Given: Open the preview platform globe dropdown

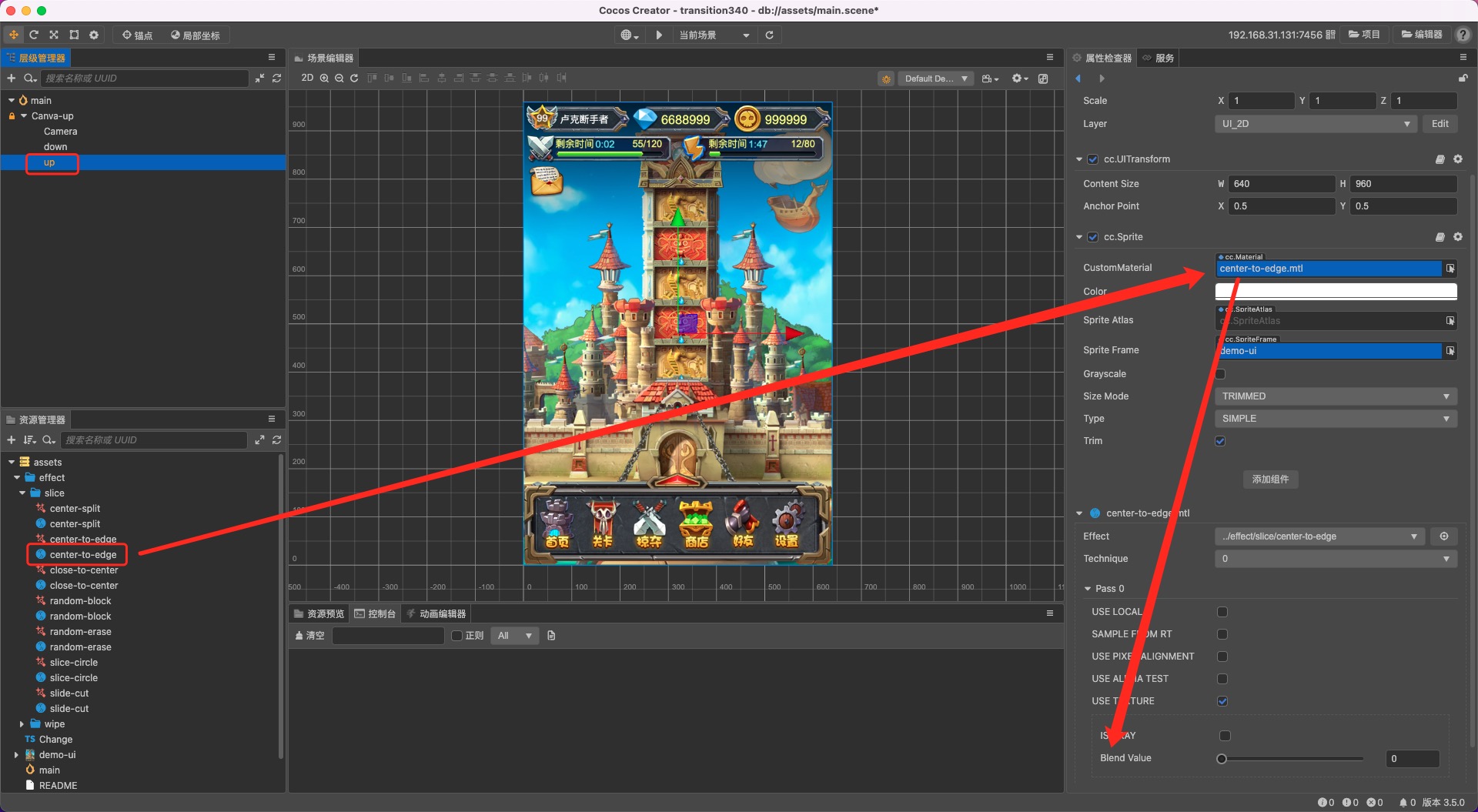Looking at the screenshot, I should tap(630, 35).
